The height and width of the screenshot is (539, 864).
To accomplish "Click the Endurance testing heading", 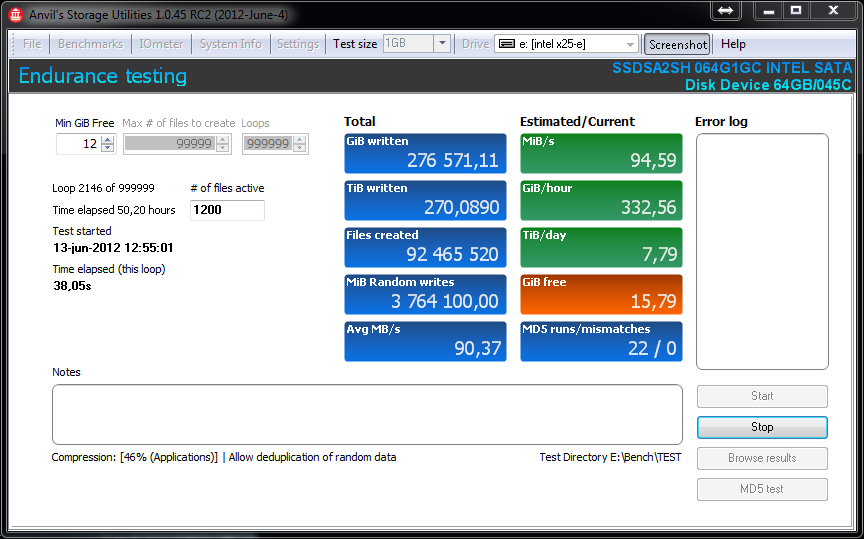I will 102,76.
